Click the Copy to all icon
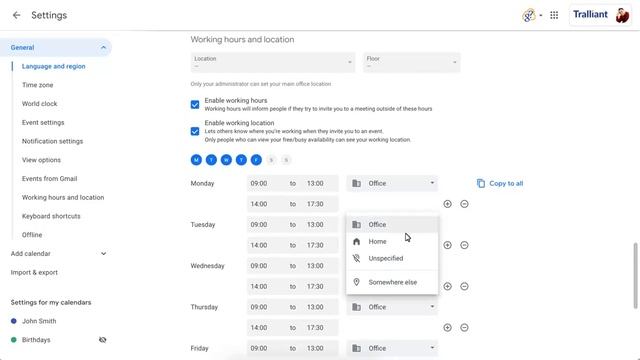Screen dimensions: 640x360 point(481,183)
